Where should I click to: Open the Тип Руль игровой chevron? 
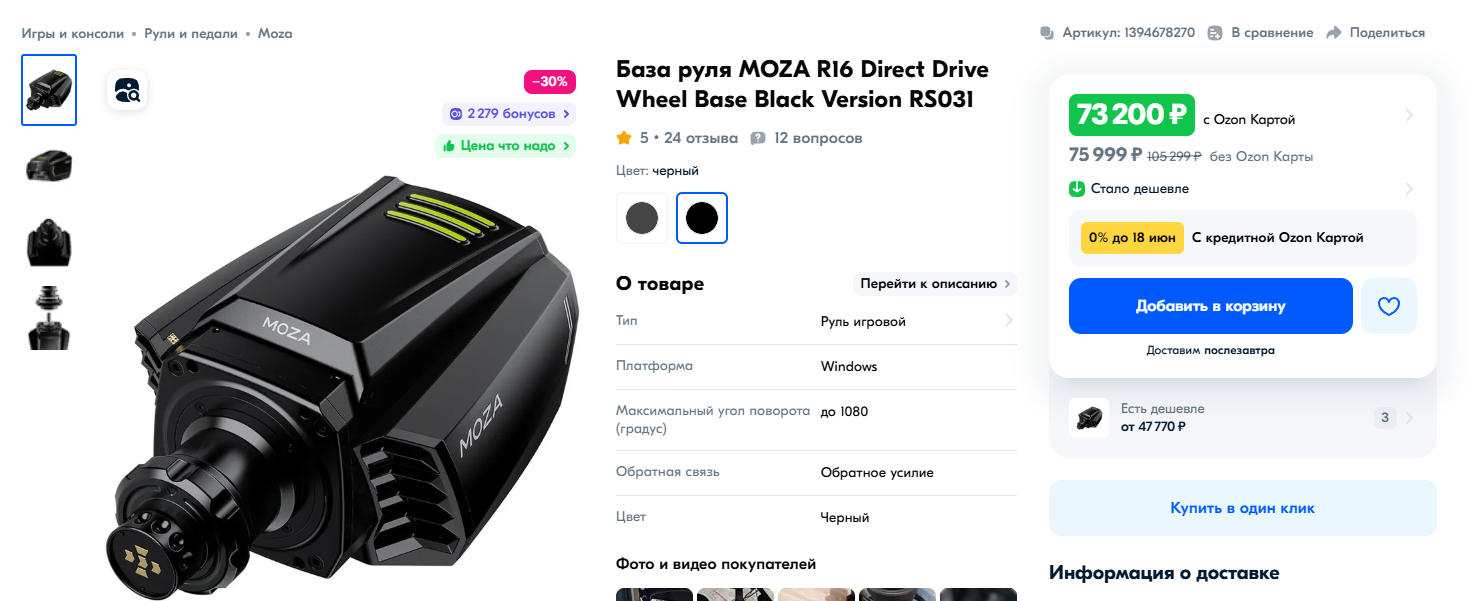pyautogui.click(x=1009, y=321)
